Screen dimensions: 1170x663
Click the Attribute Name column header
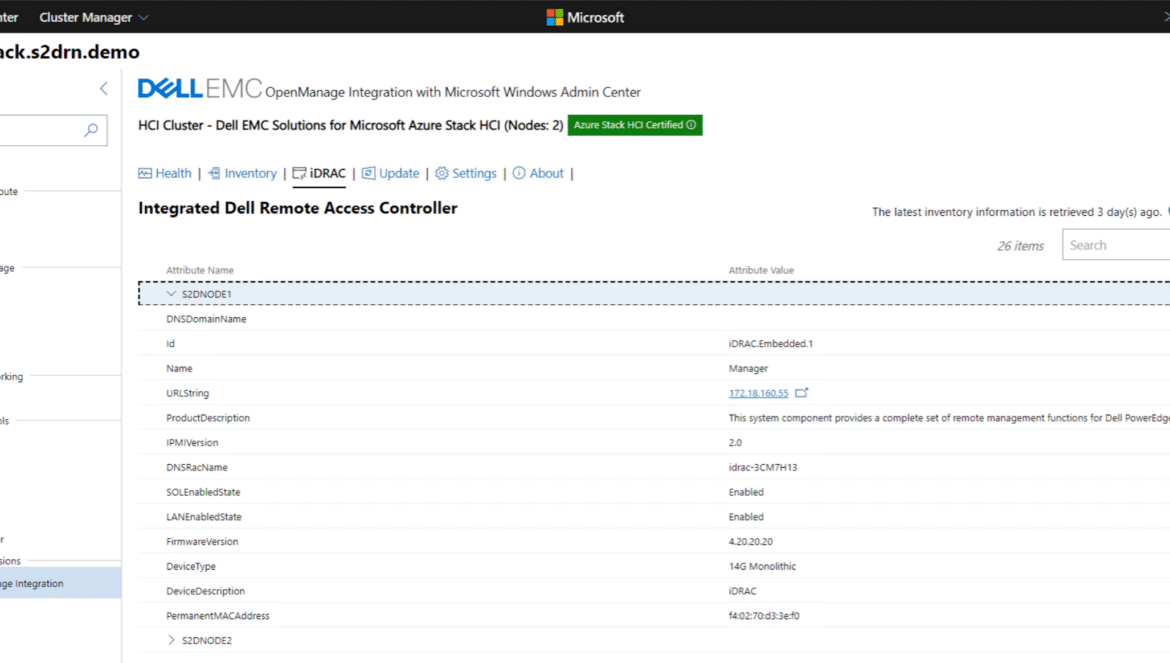[x=200, y=270]
